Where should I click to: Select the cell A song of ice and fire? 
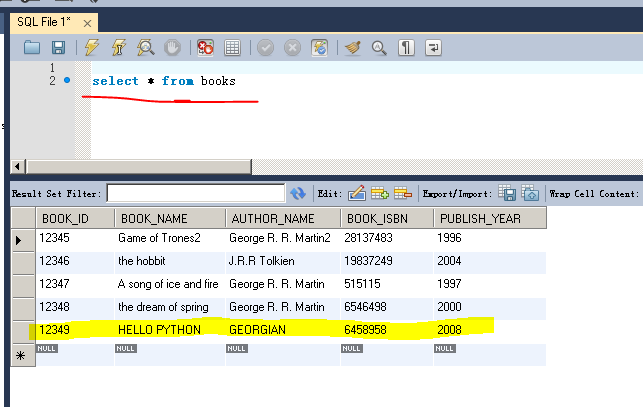pyautogui.click(x=170, y=284)
